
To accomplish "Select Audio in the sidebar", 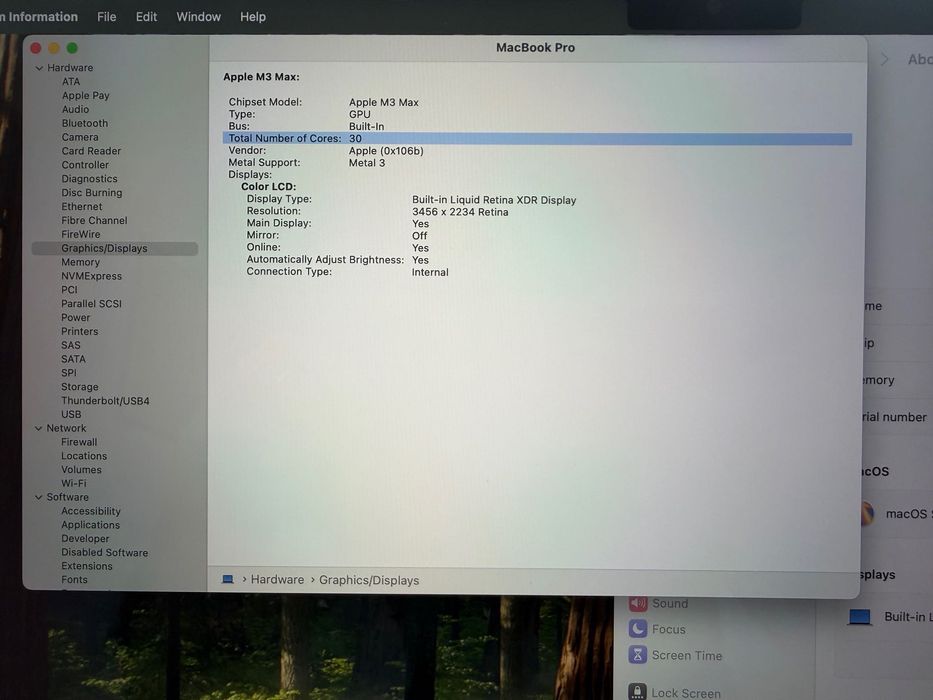I will pyautogui.click(x=76, y=110).
